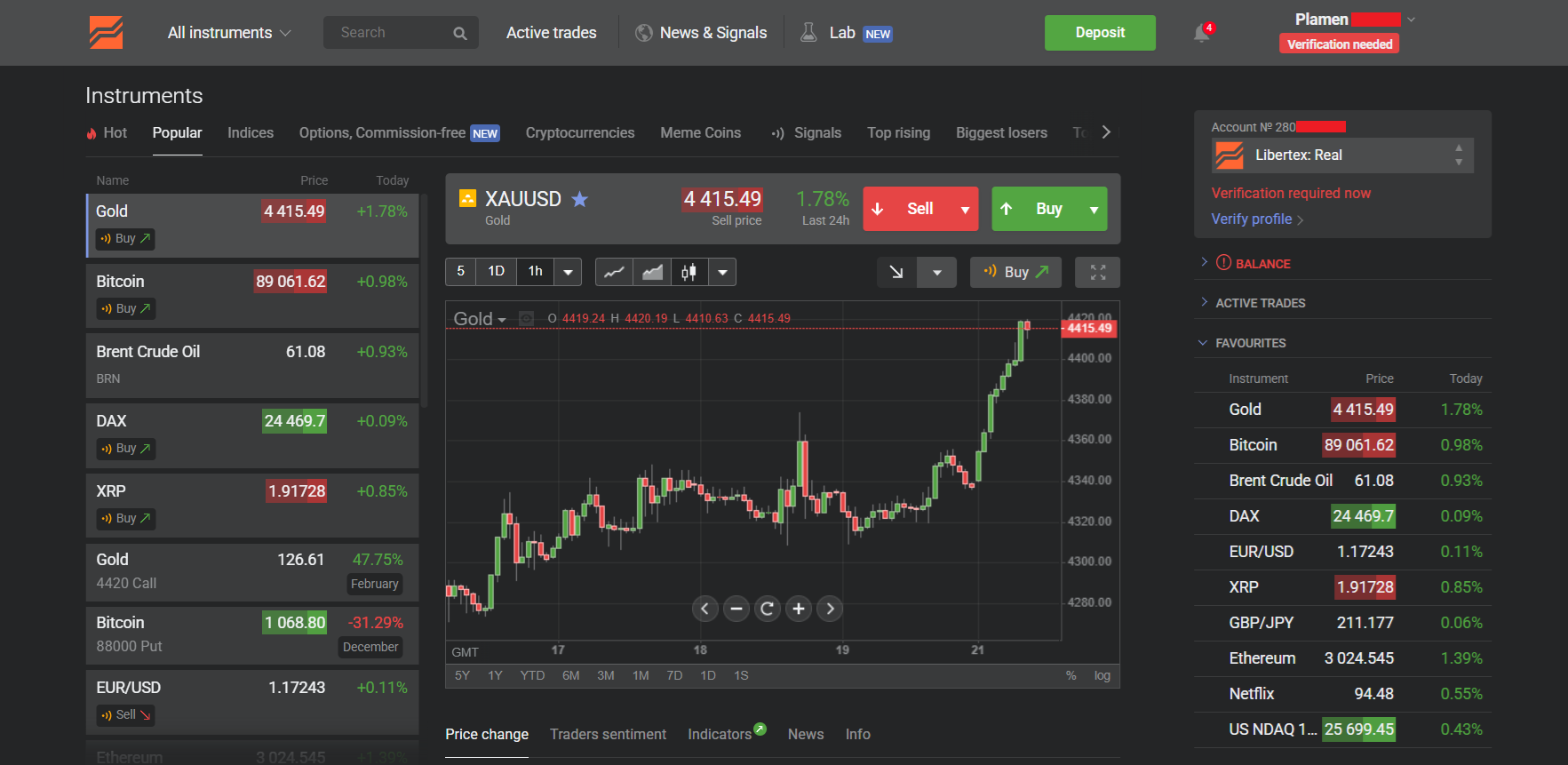This screenshot has height=765, width=1568.
Task: Set chart range to YTD
Action: (x=532, y=676)
